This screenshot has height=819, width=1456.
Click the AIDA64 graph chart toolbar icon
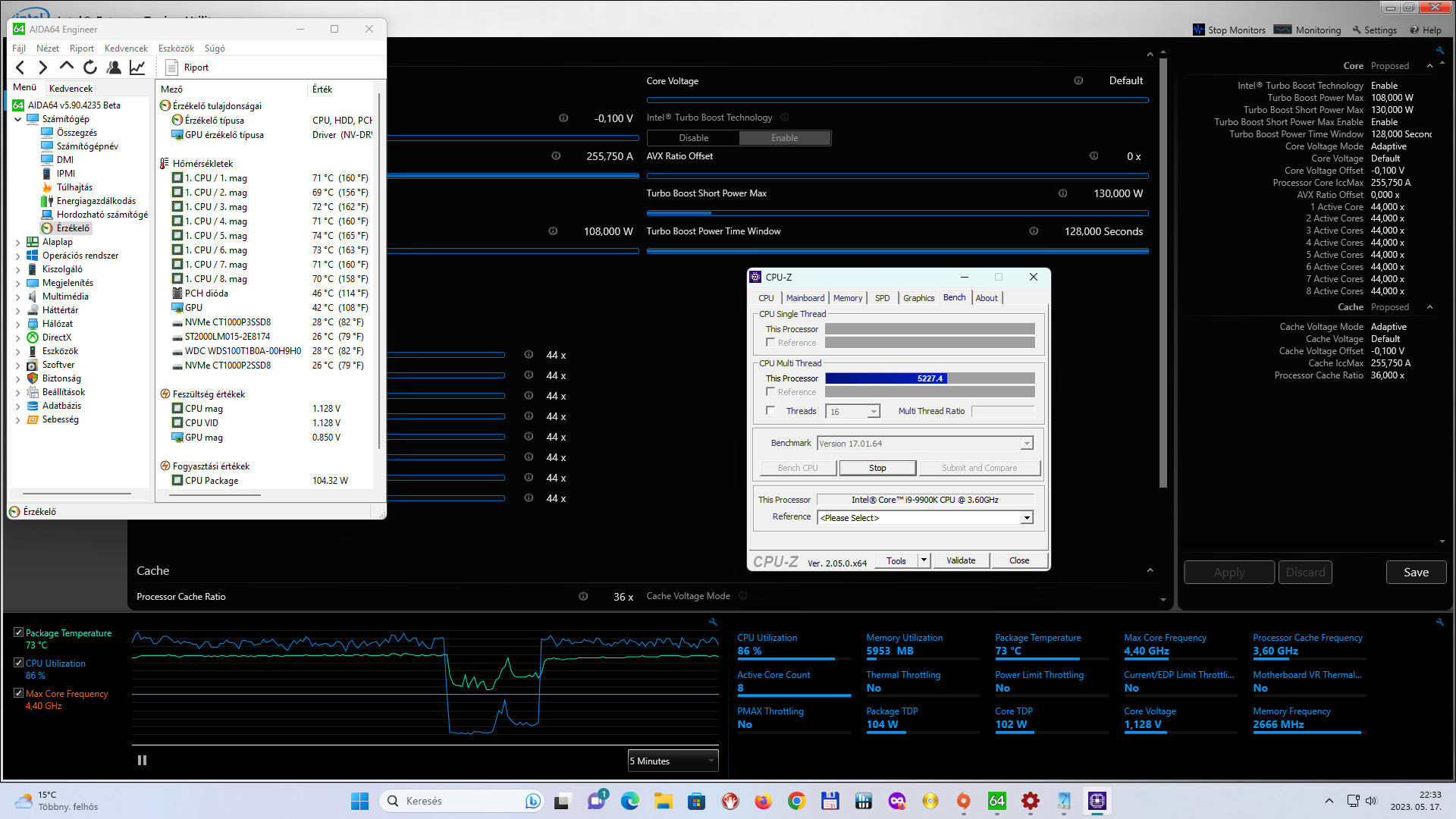(x=137, y=67)
